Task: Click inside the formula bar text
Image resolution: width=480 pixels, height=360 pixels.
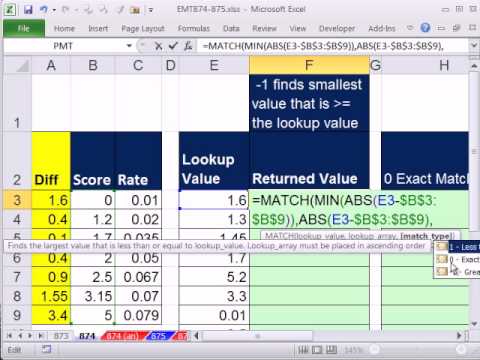Action: 333,46
